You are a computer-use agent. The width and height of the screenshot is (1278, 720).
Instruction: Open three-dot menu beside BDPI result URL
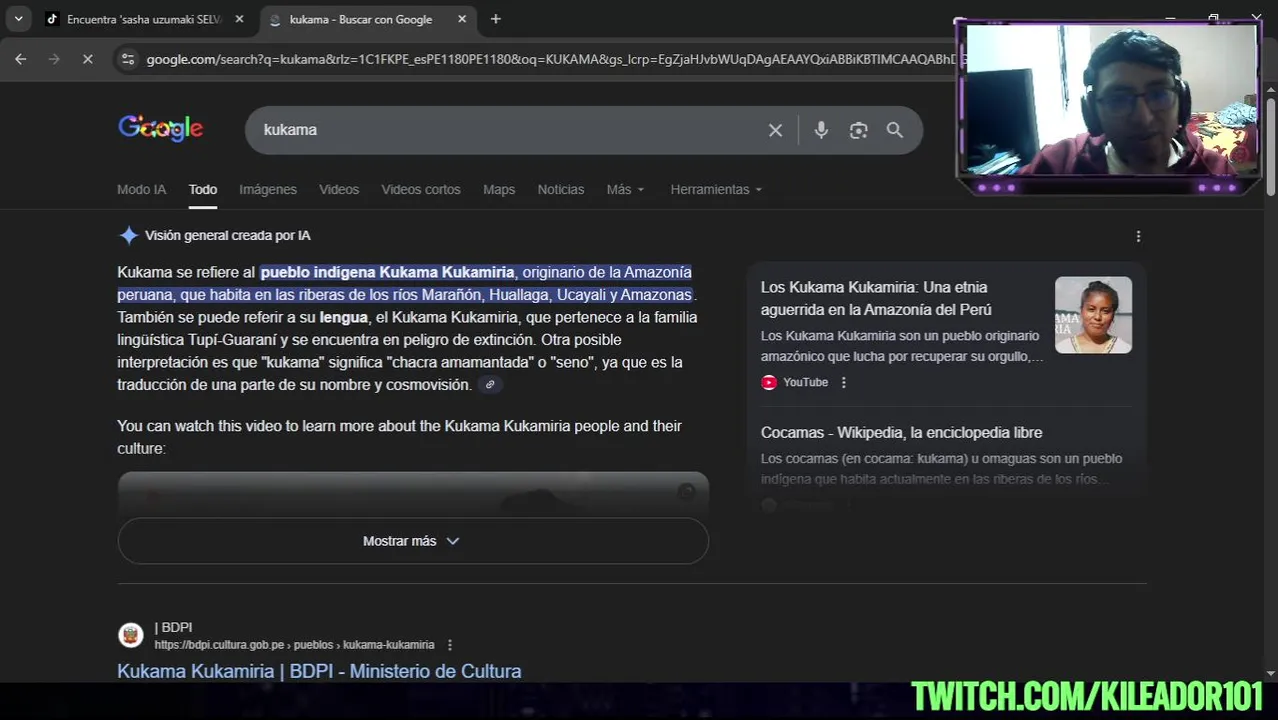click(450, 645)
